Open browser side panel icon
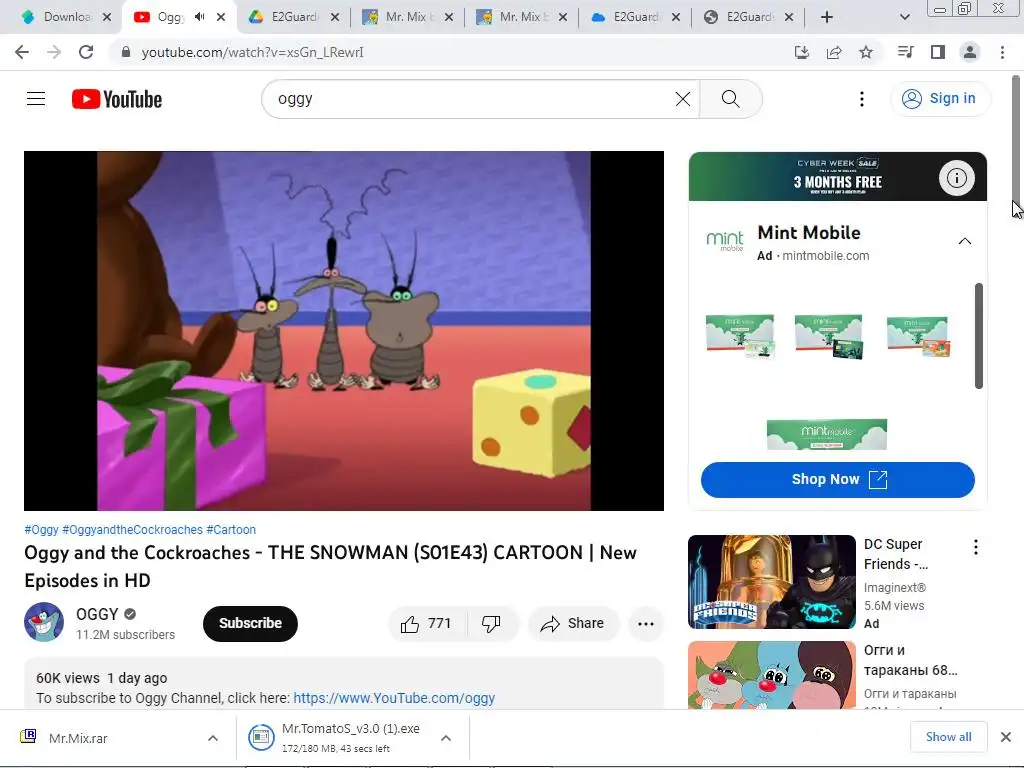This screenshot has height=768, width=1024. point(938,52)
